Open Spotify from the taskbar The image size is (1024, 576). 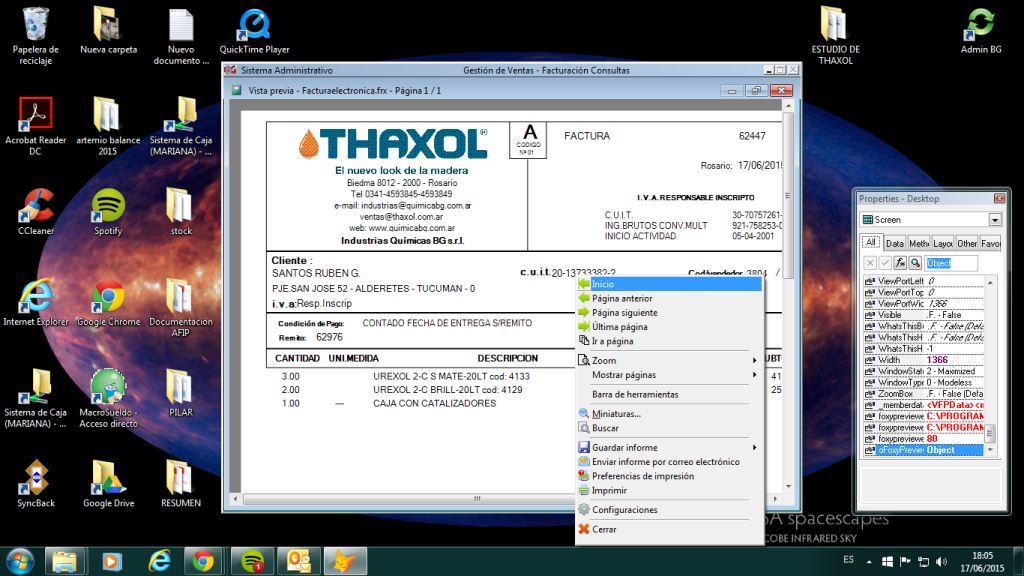252,561
